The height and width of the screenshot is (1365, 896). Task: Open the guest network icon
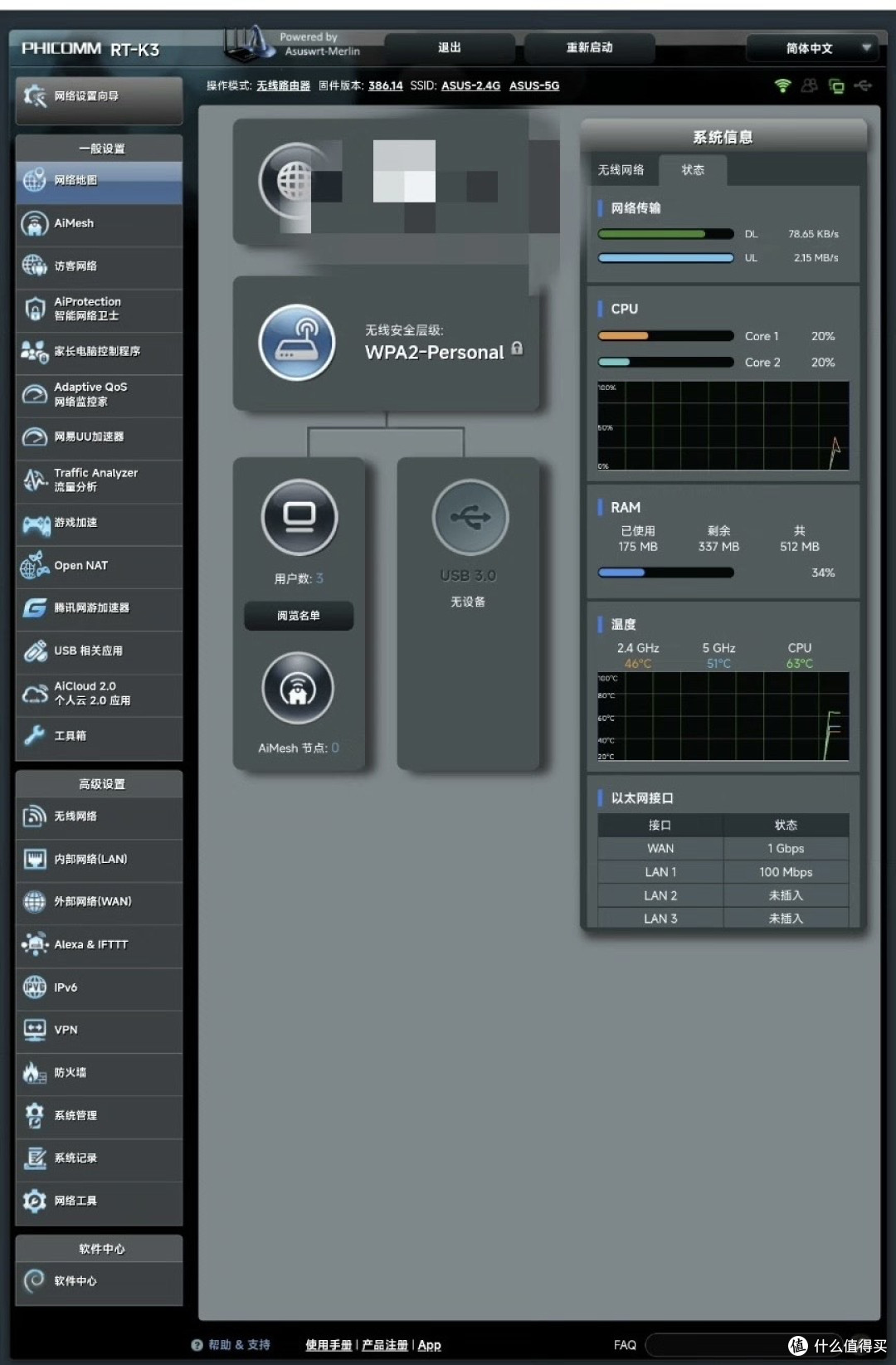[x=34, y=266]
